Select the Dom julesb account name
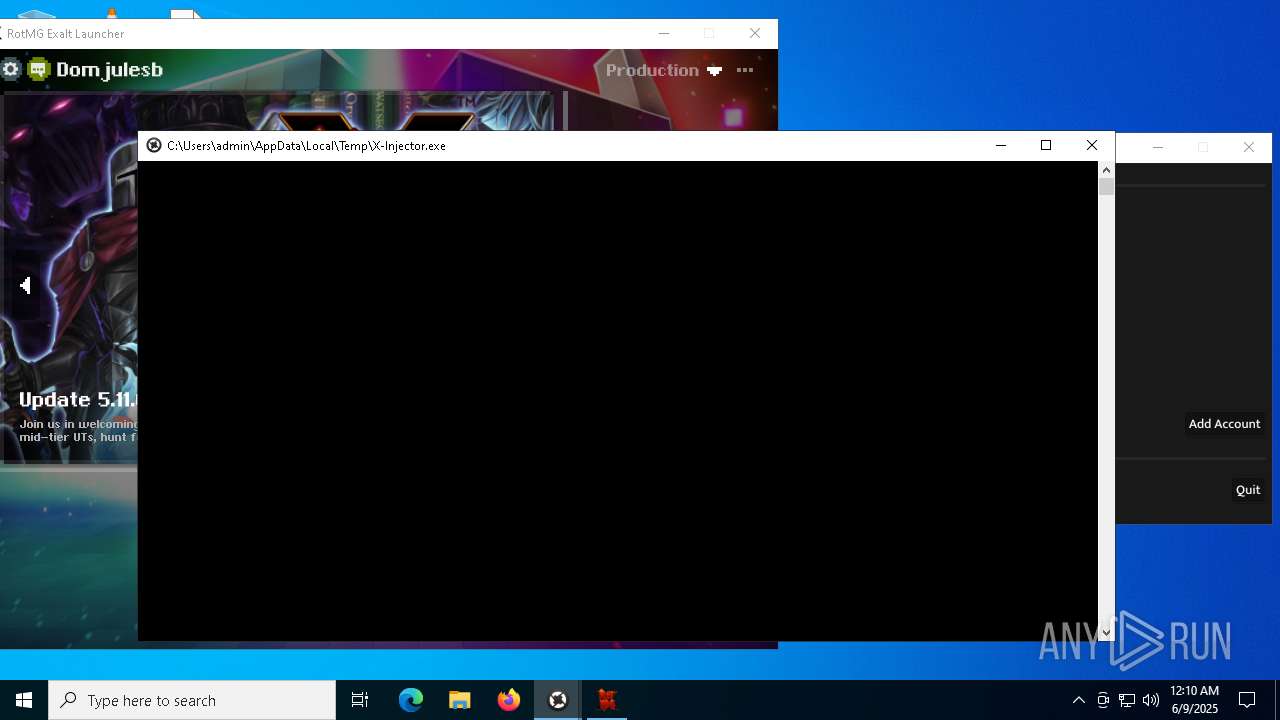1280x720 pixels. pos(109,70)
